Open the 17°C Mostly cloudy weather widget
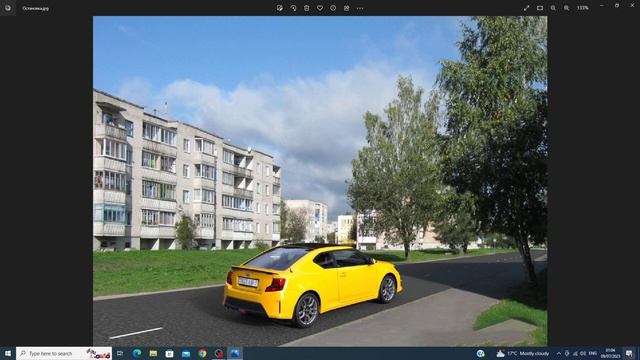Image resolution: width=640 pixels, height=360 pixels. point(523,353)
